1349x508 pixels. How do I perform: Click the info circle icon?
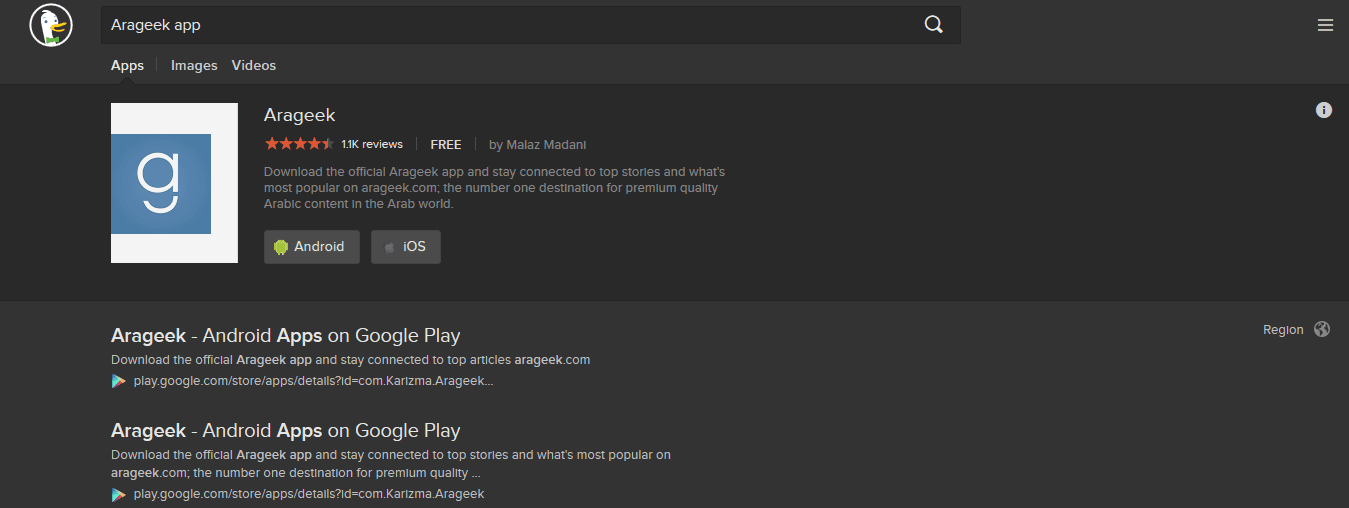tap(1324, 110)
